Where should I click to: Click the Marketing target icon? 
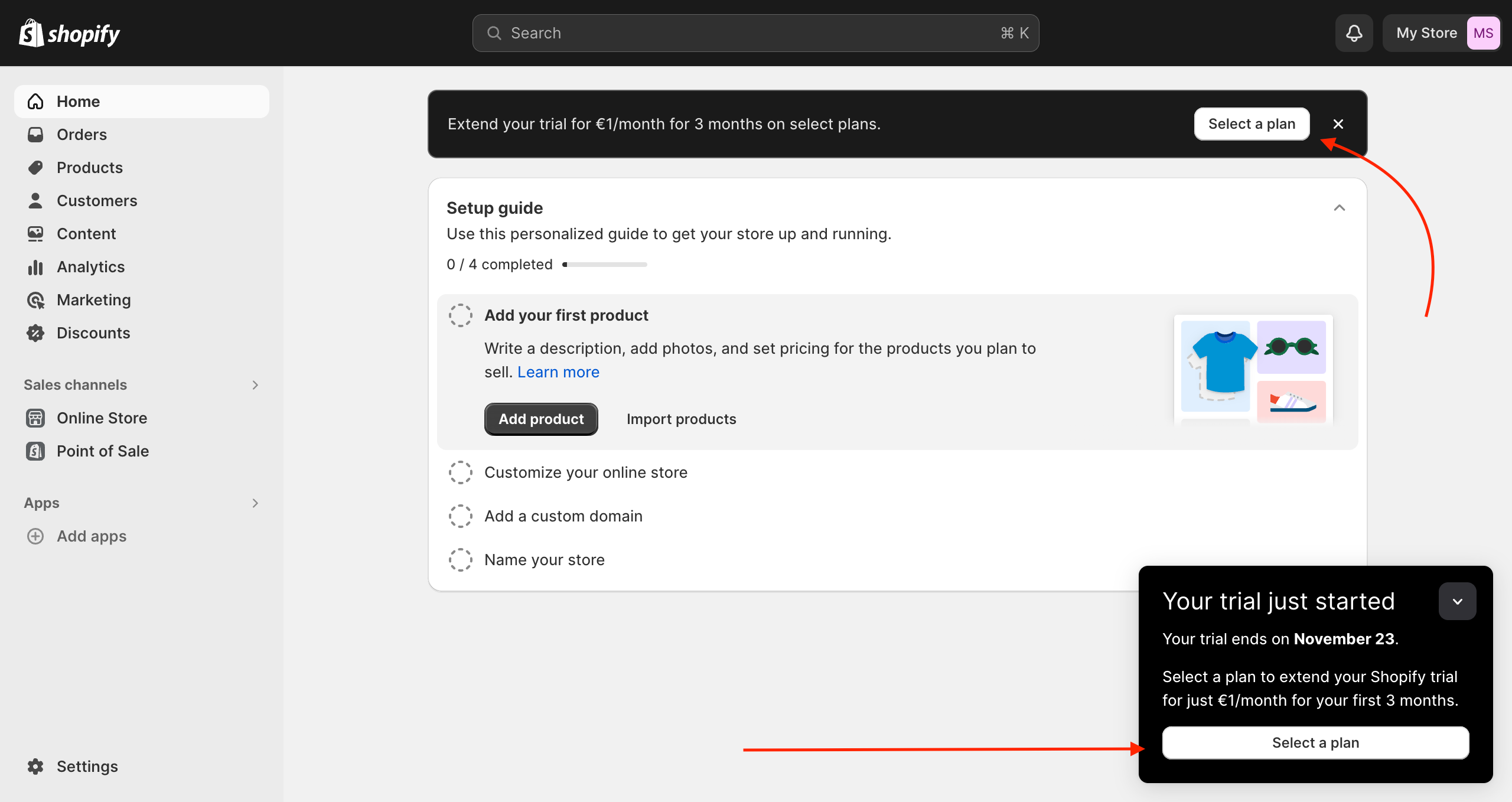(x=35, y=300)
